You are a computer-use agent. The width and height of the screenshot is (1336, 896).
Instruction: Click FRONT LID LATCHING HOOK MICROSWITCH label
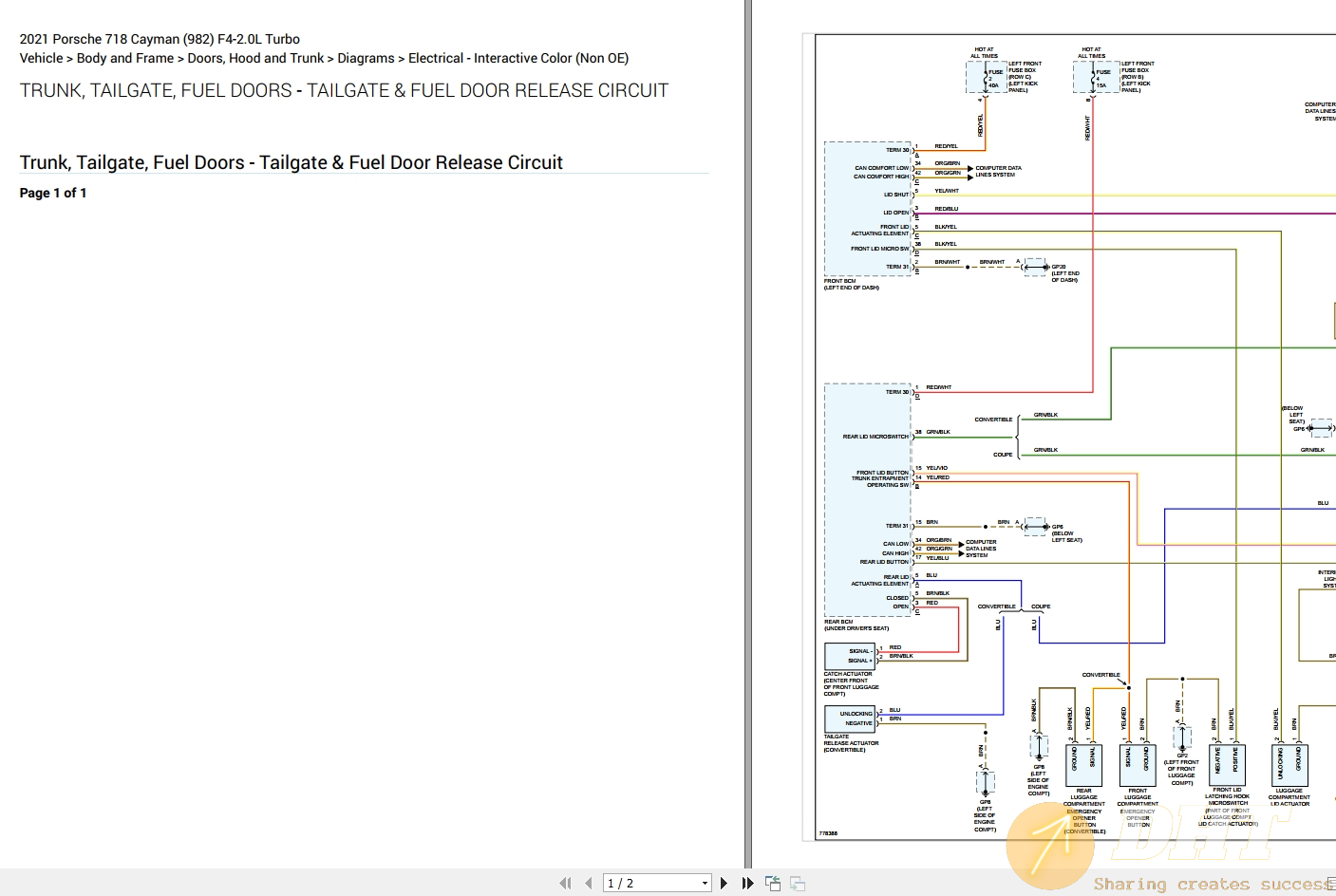click(1228, 796)
